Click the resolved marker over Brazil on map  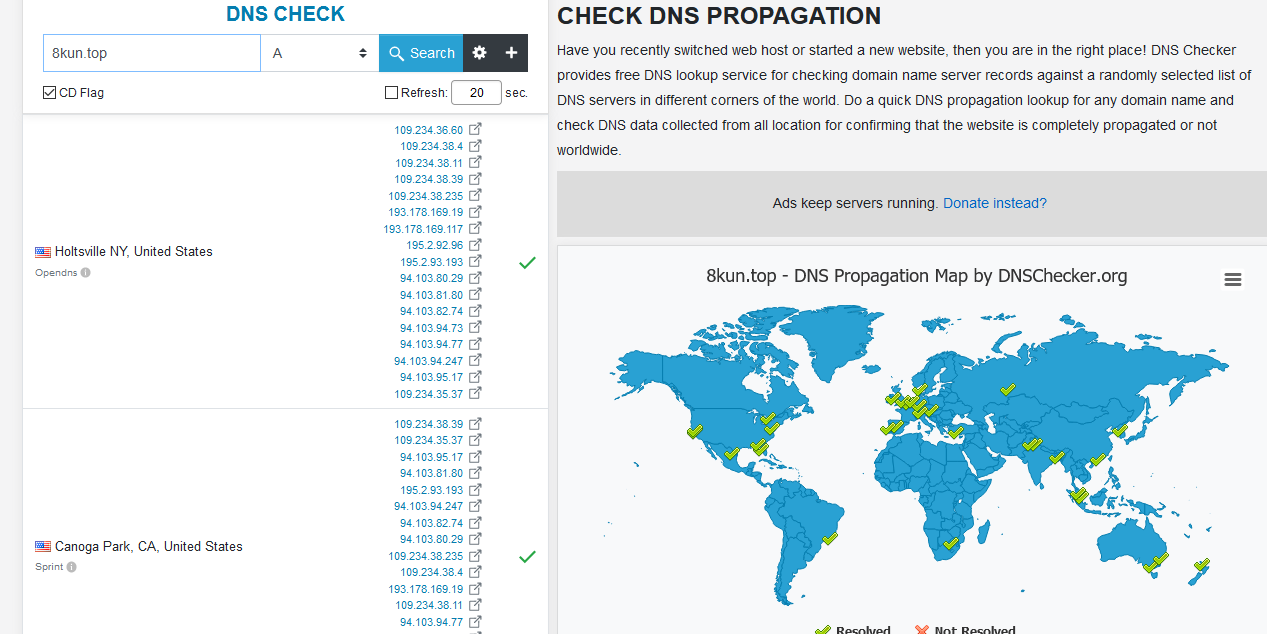tap(829, 538)
